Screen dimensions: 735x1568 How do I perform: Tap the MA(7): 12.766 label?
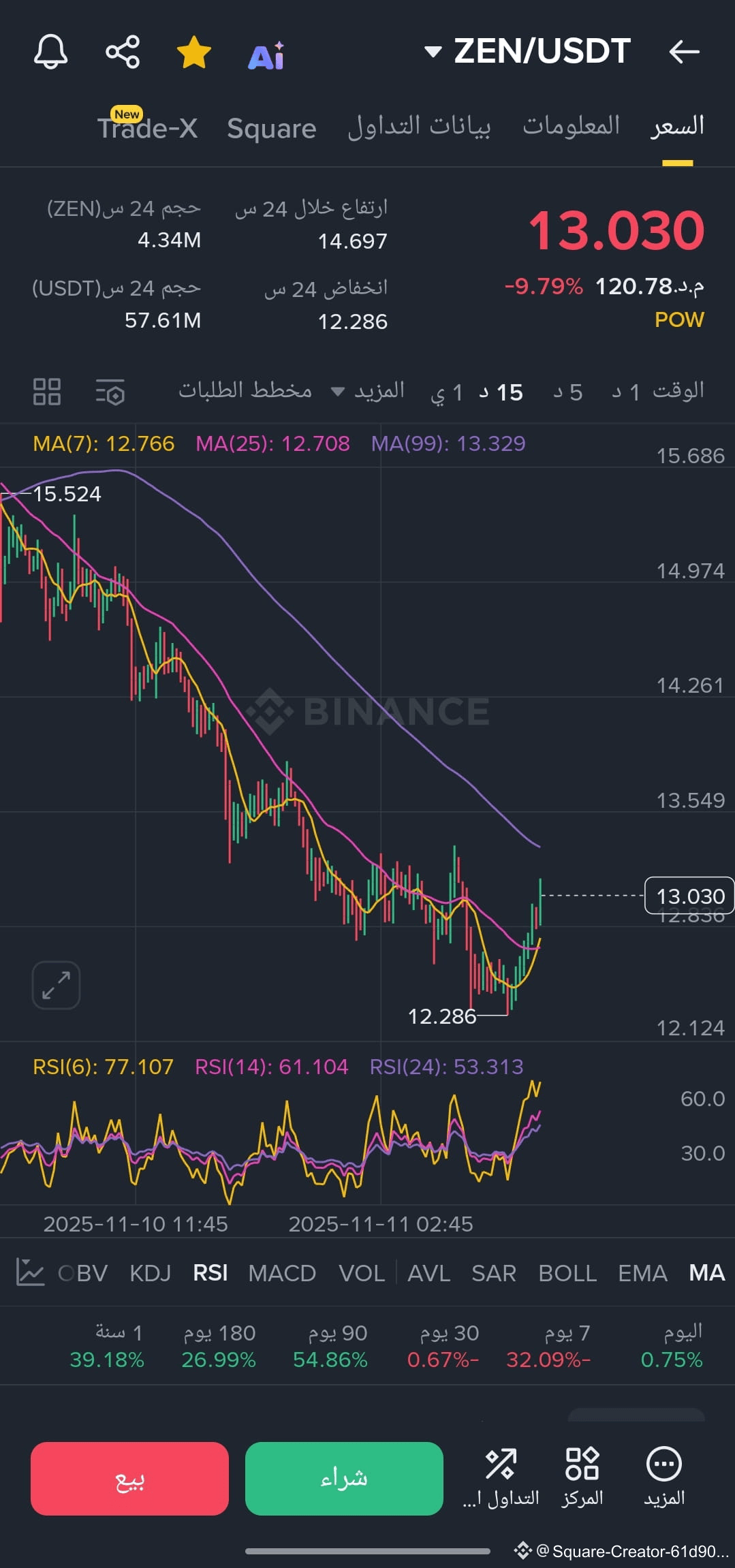coord(104,443)
